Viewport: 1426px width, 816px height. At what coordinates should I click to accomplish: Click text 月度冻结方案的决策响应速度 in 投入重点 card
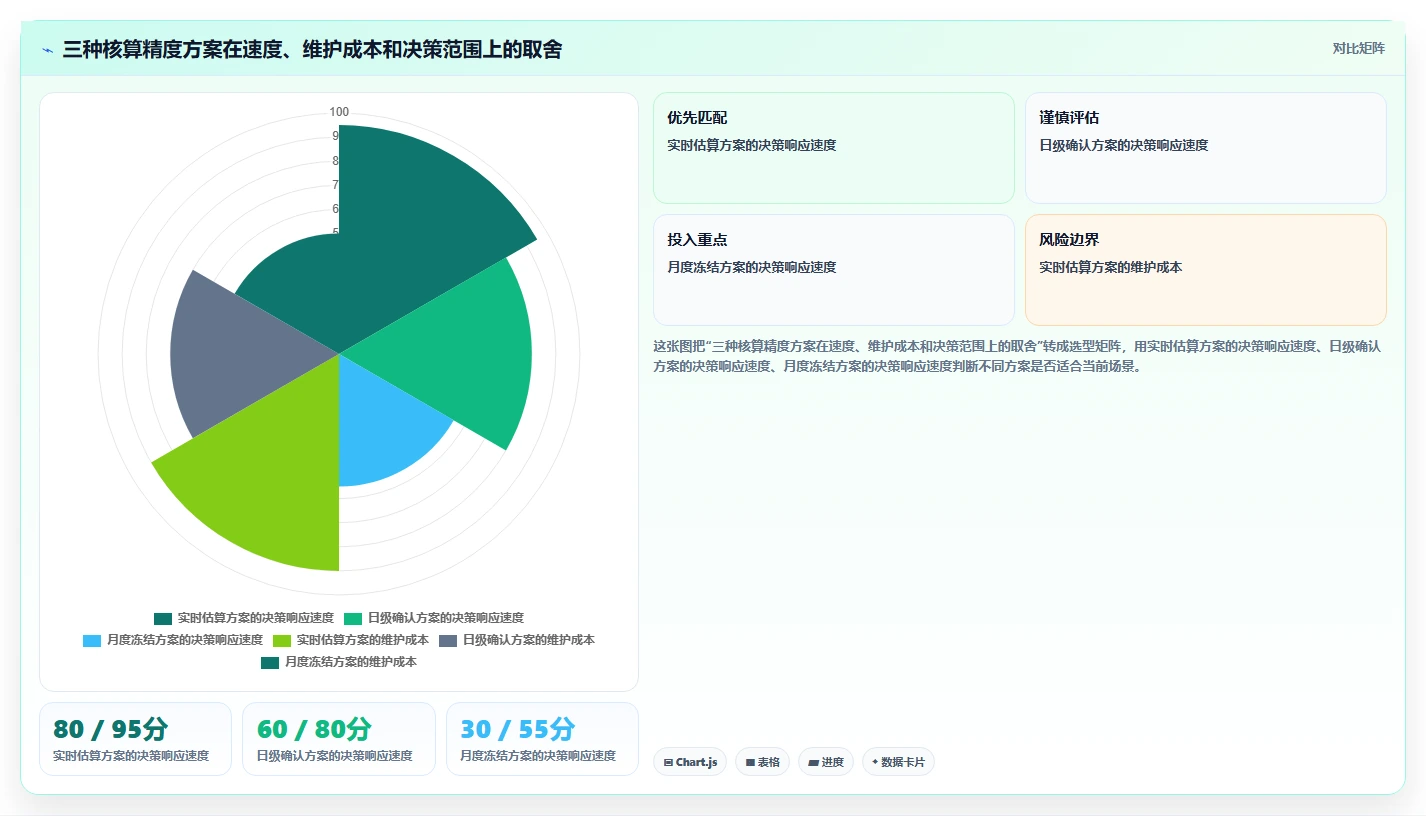(x=751, y=267)
